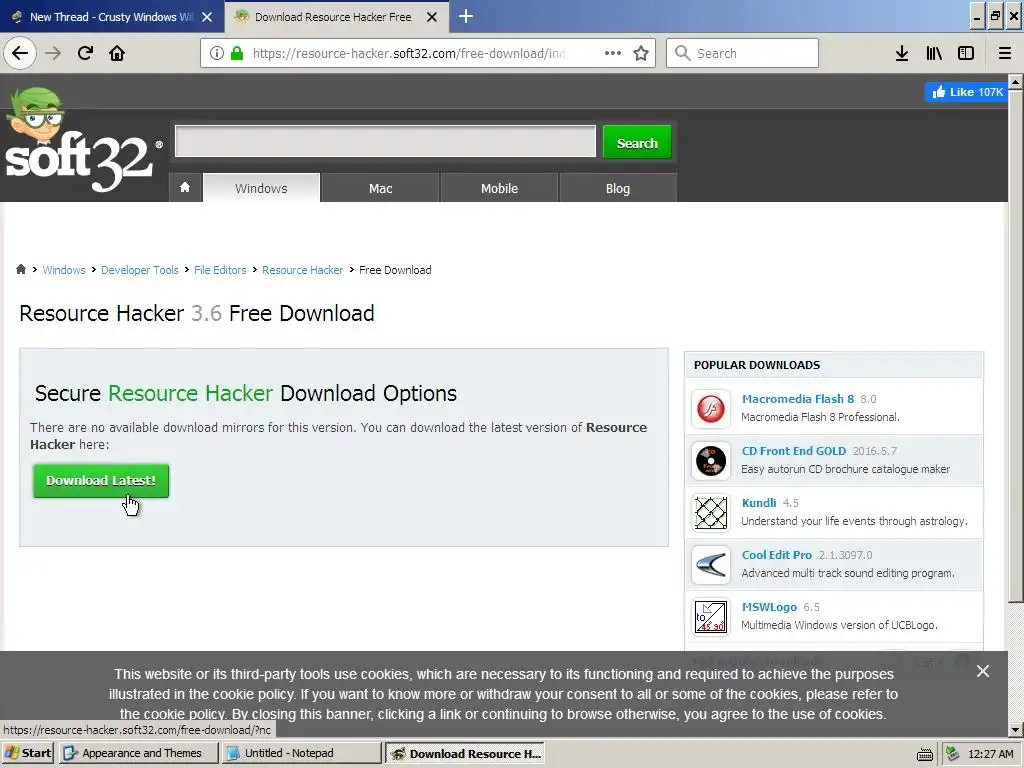Click the Cool Edit Pro icon
This screenshot has width=1024, height=768.
(x=711, y=565)
